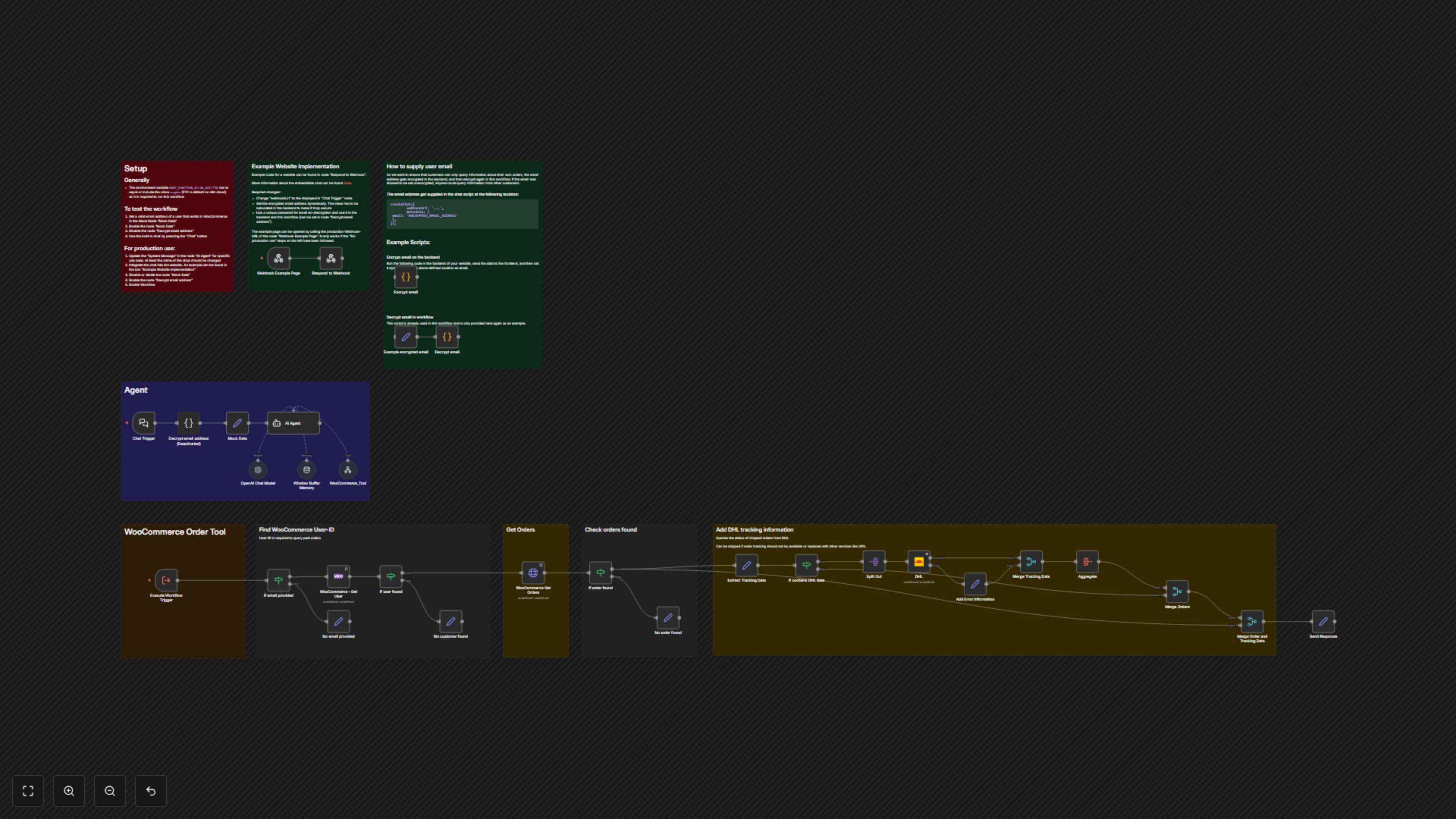Select the OpenAI Chat Model node
The width and height of the screenshot is (1456, 819).
pyautogui.click(x=258, y=470)
